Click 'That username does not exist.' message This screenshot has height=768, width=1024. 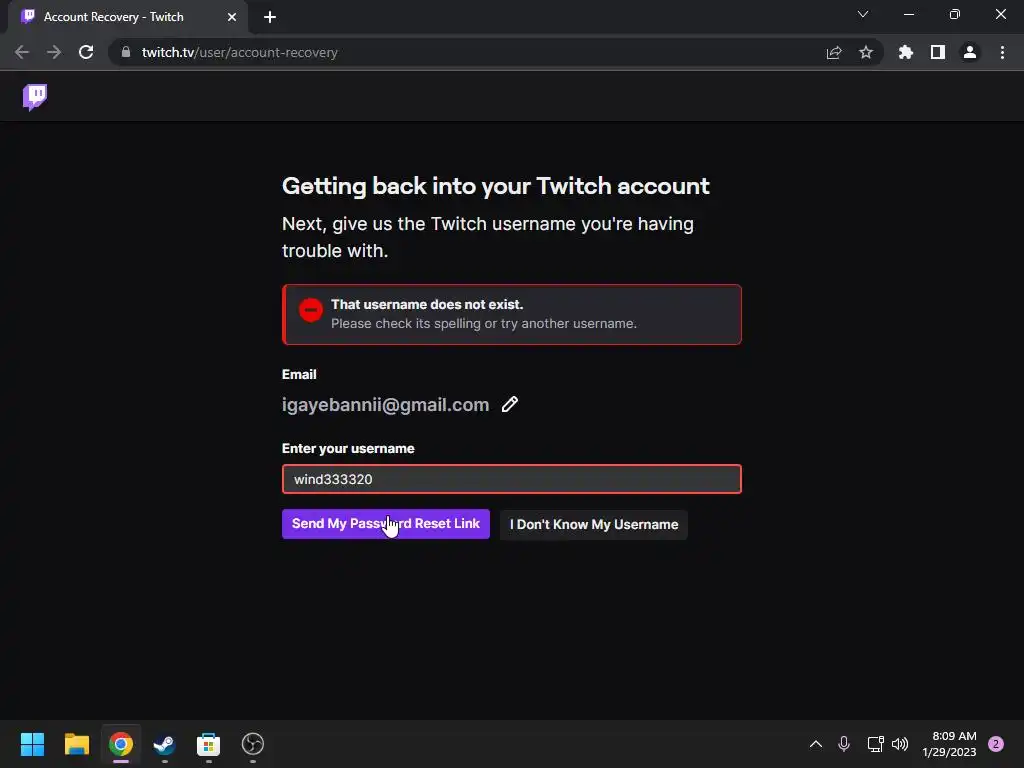tap(427, 304)
